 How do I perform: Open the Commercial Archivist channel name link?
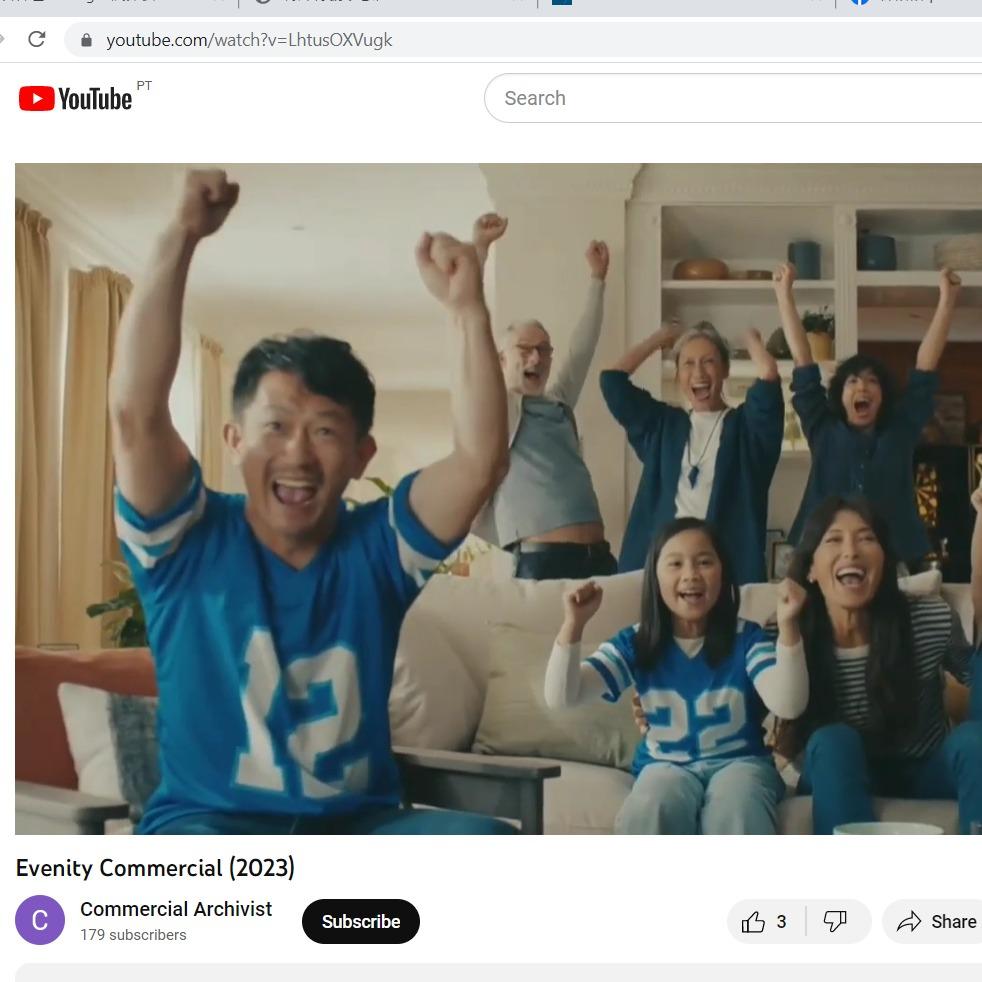point(176,909)
